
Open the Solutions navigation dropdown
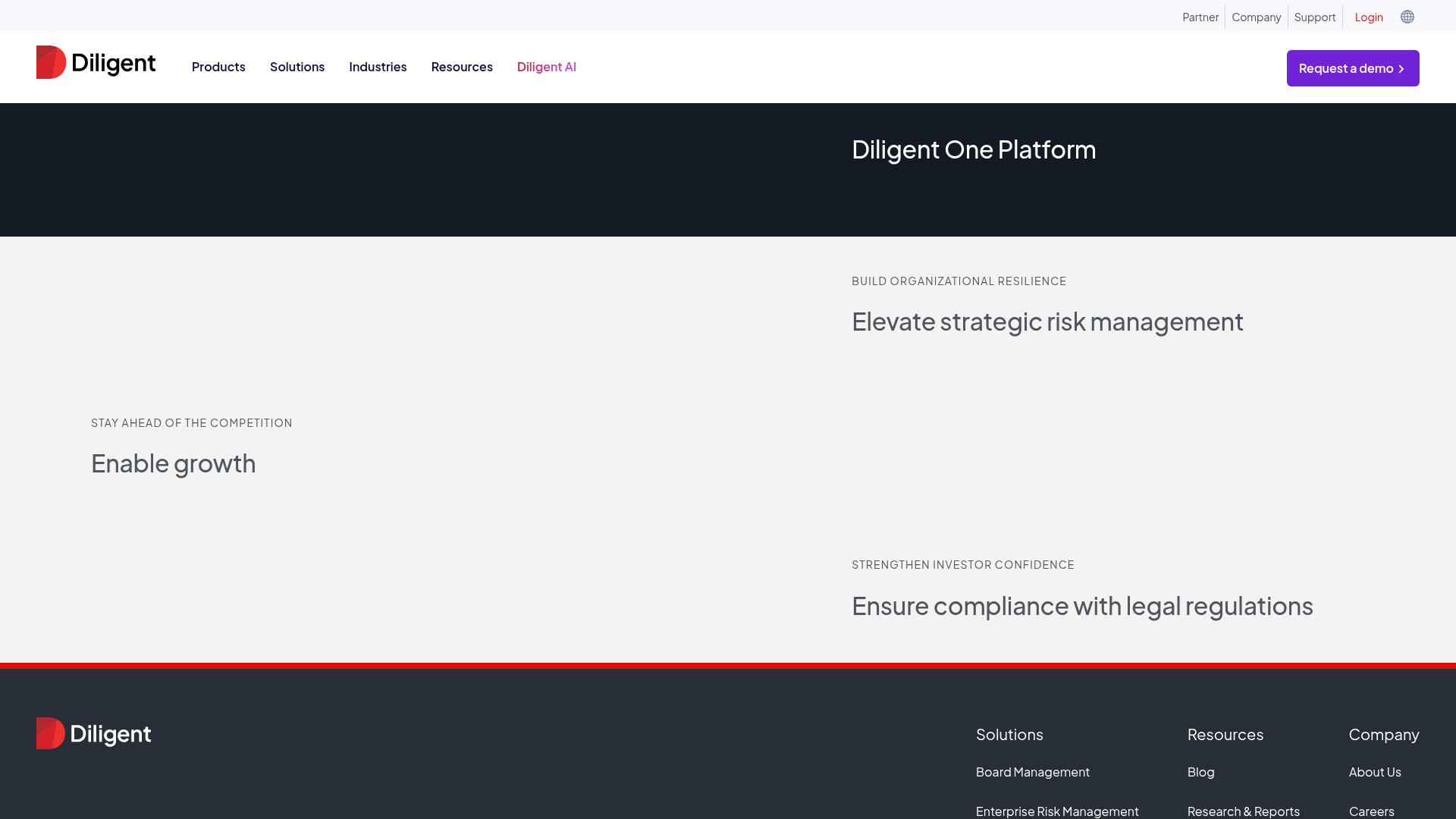pos(297,67)
